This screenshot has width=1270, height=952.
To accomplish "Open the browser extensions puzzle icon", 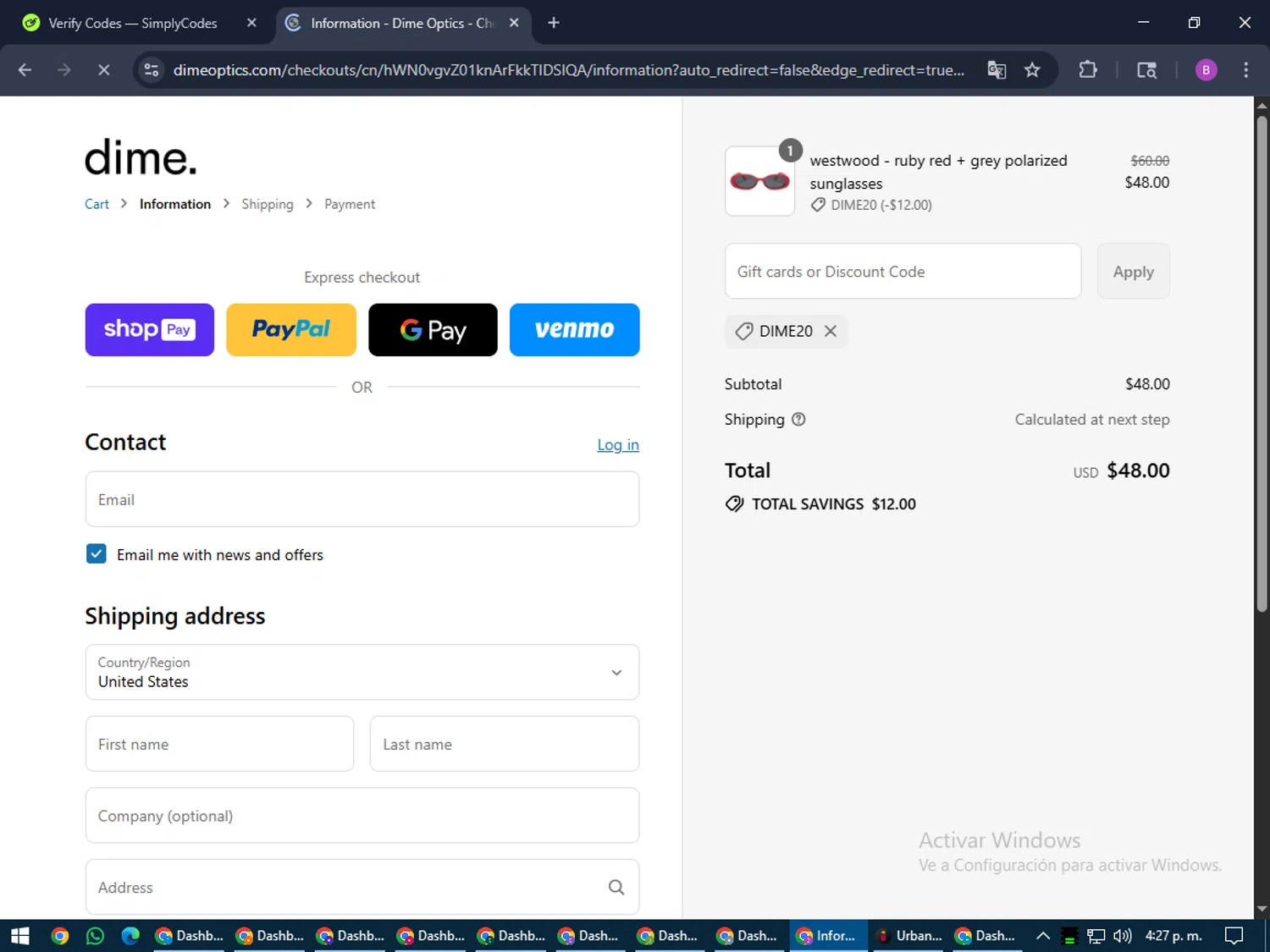I will 1088,70.
